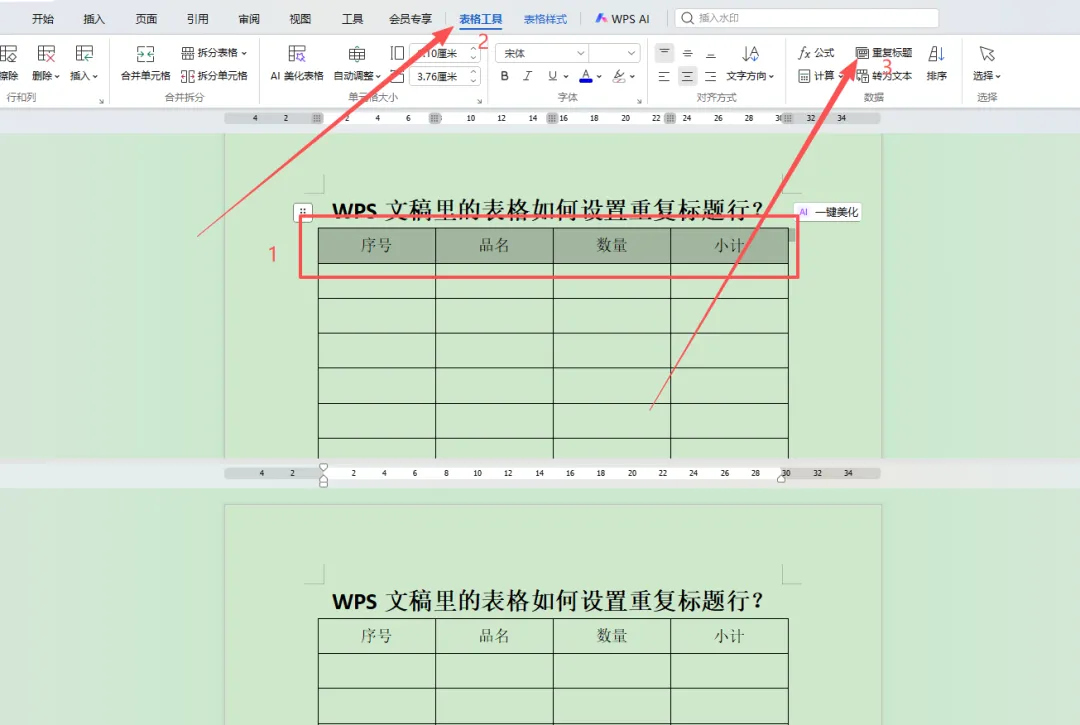Screen dimensions: 1080x725
Task: Select bottom vertical cell alignment
Action: 710,53
